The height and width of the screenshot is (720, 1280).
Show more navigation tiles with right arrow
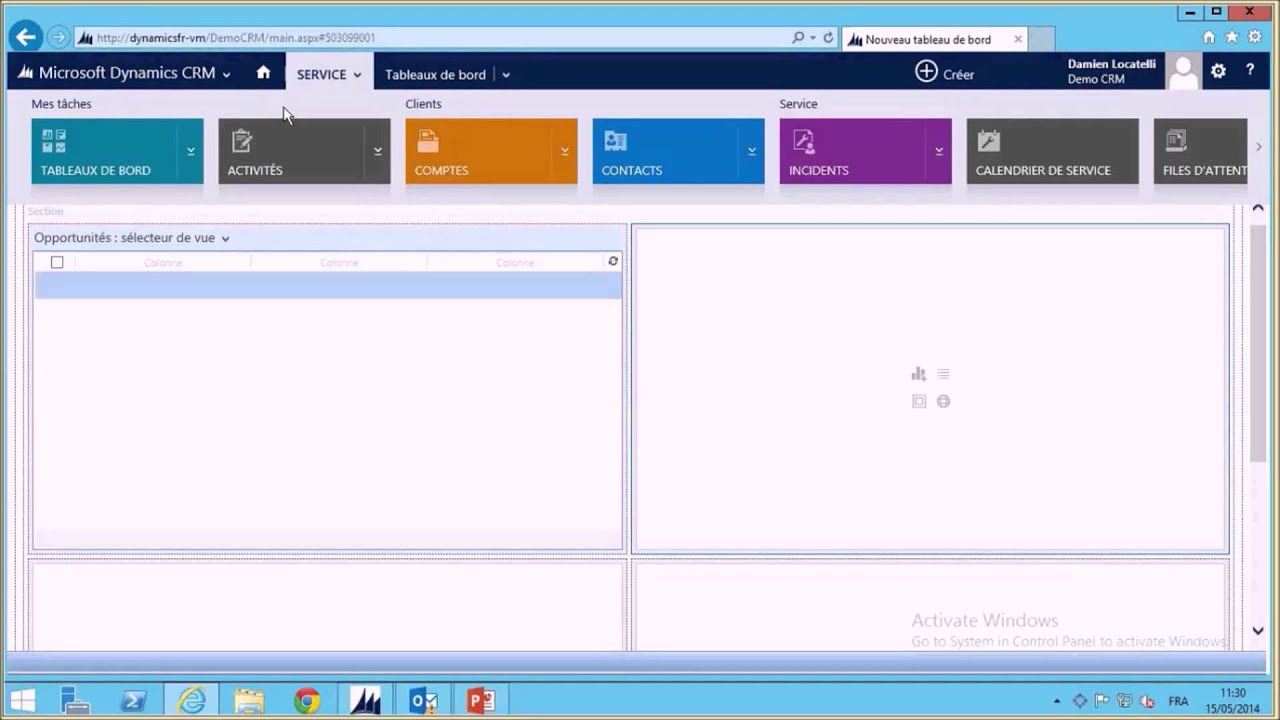click(1259, 147)
